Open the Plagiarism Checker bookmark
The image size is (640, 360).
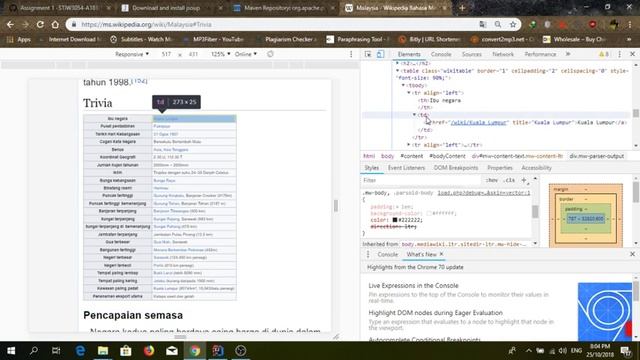click(x=286, y=40)
